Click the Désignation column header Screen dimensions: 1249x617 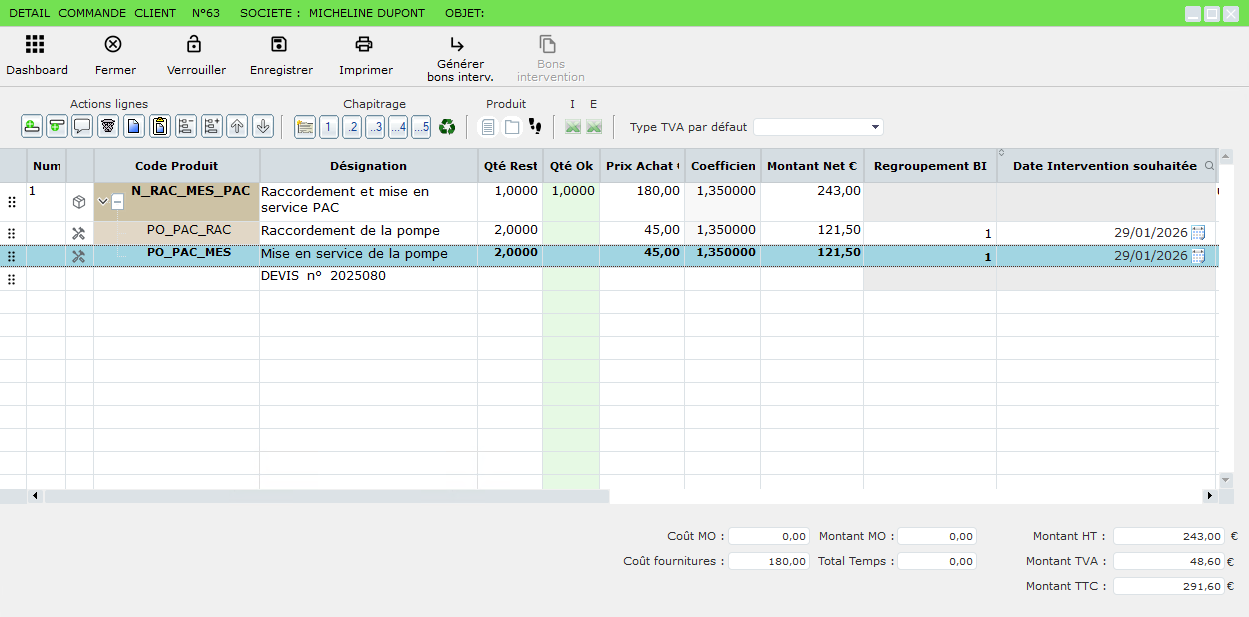tap(368, 166)
